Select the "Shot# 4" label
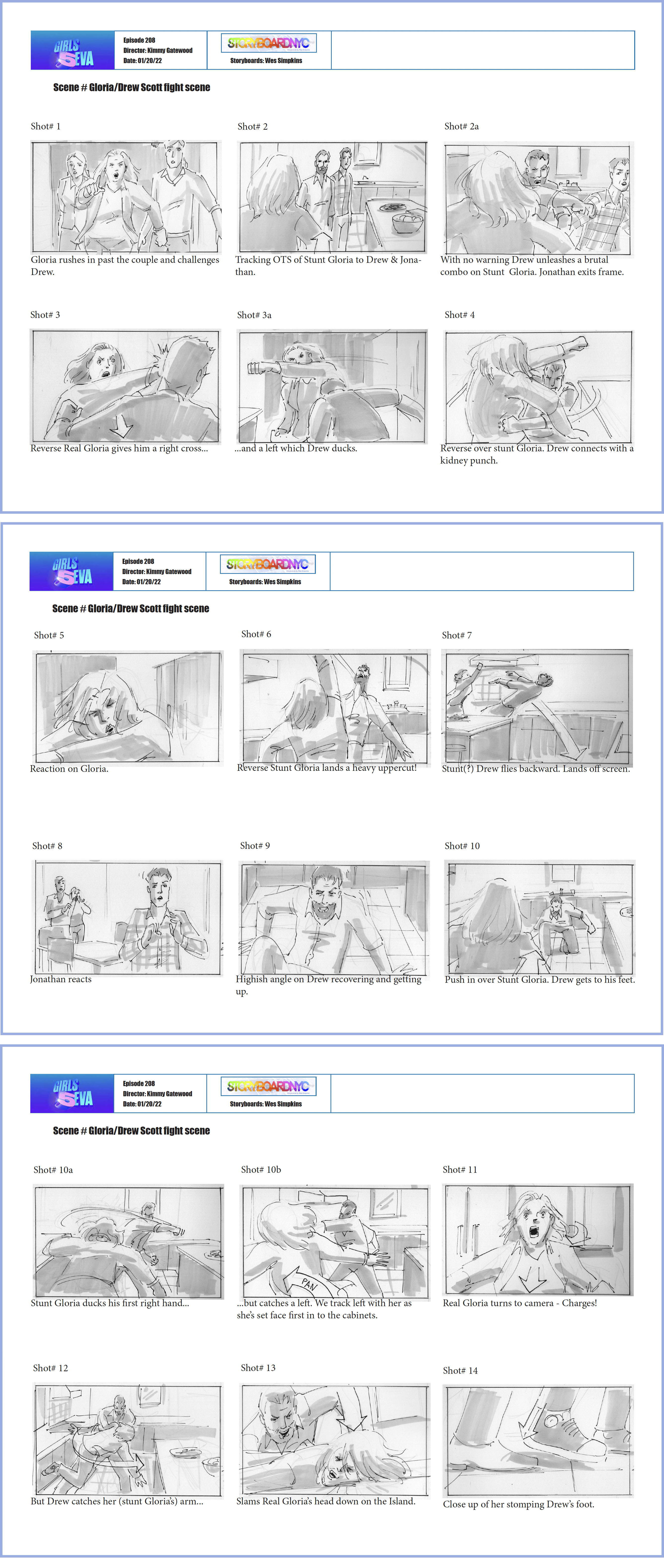Screen dimensions: 664x1568 click(x=459, y=315)
